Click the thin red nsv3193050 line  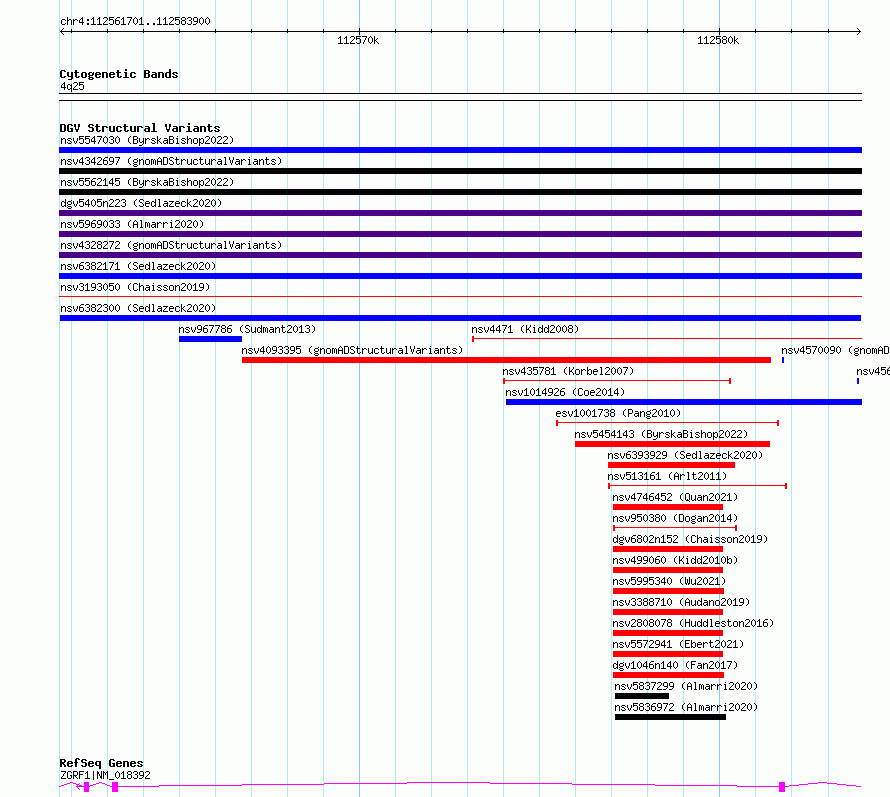coord(460,296)
